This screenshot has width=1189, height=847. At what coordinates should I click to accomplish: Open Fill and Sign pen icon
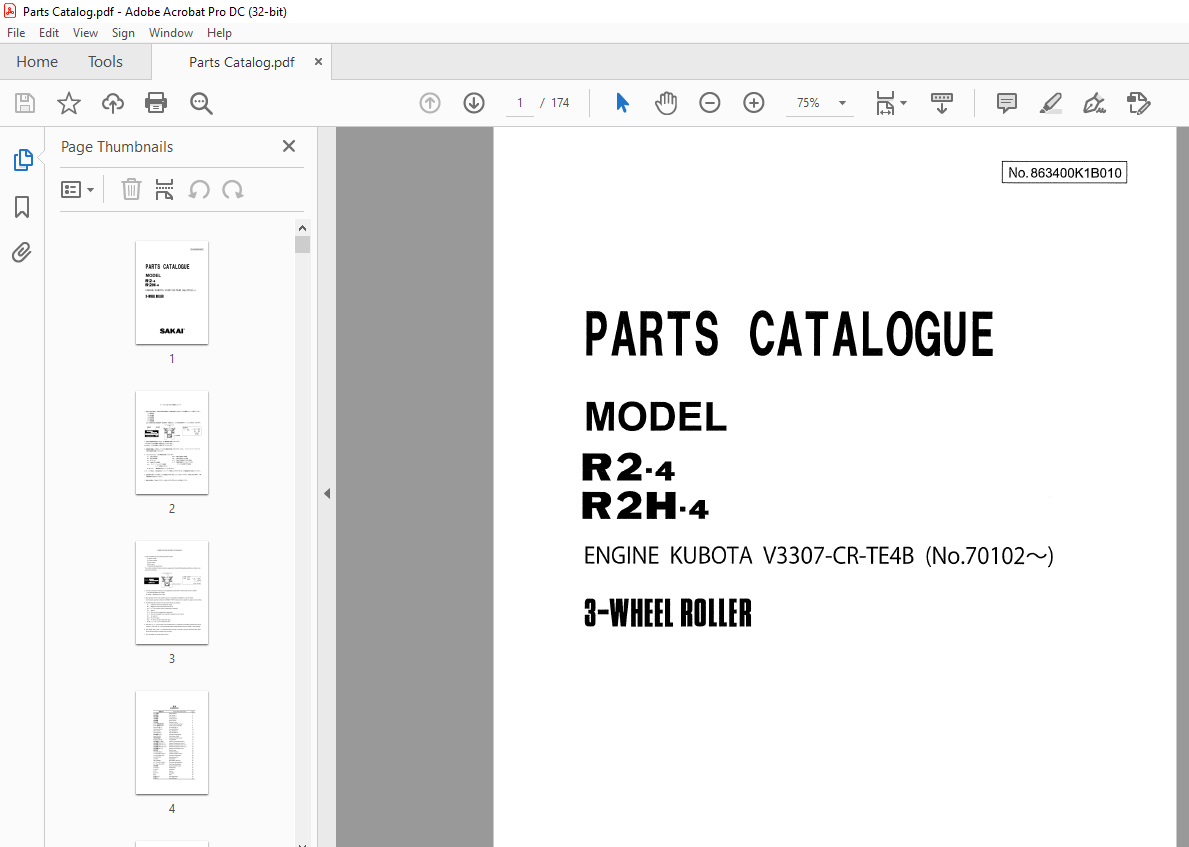coord(1094,103)
